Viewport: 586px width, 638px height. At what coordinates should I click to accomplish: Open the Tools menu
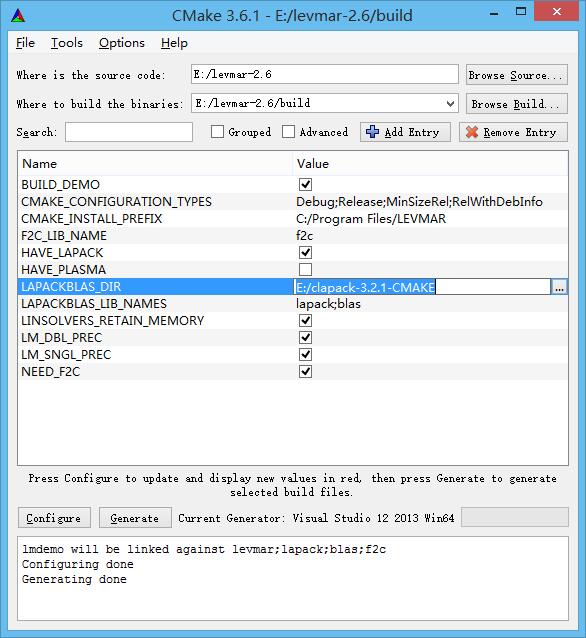coord(67,43)
